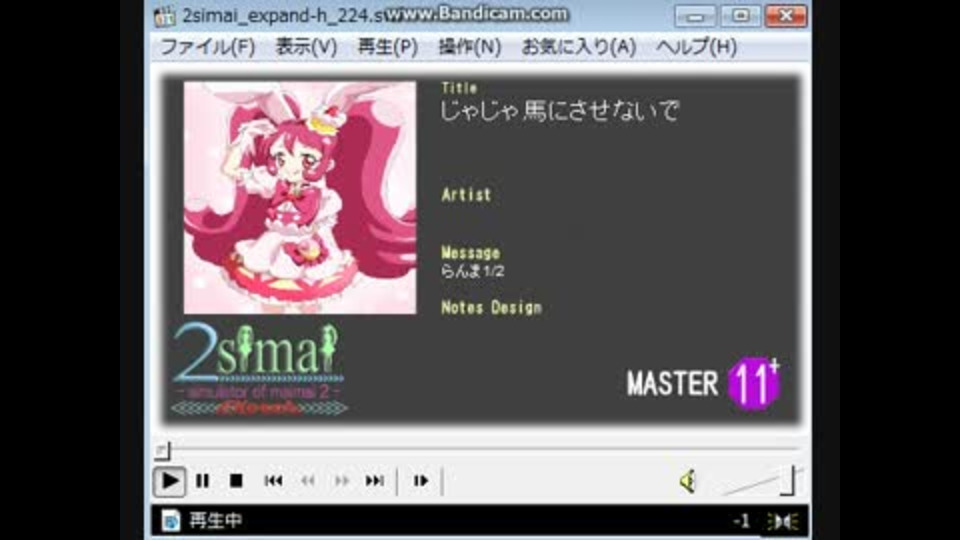Close the player window
Viewport: 960px width, 540px height.
pyautogui.click(x=786, y=16)
